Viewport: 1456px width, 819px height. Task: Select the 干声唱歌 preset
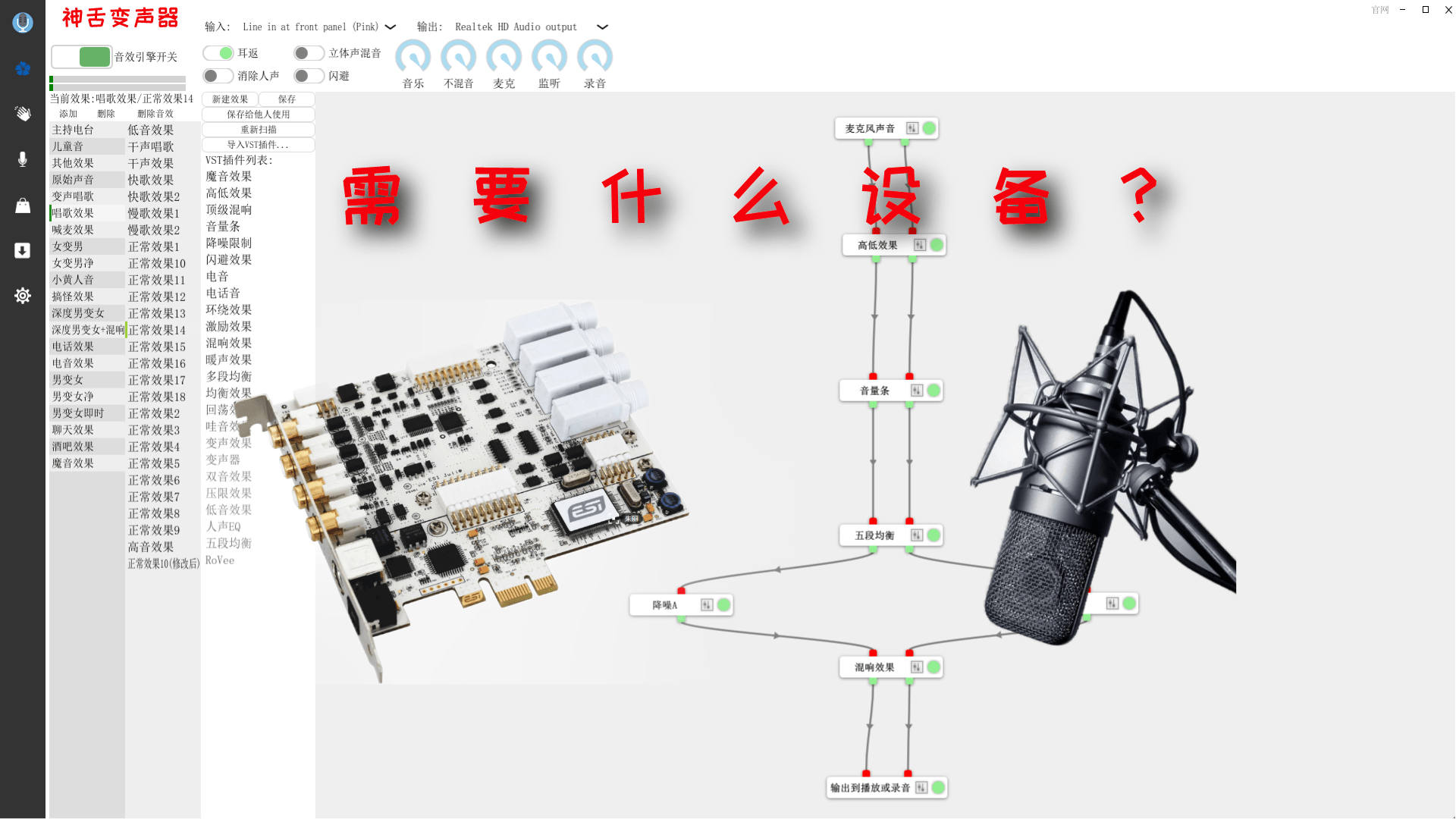coord(163,146)
